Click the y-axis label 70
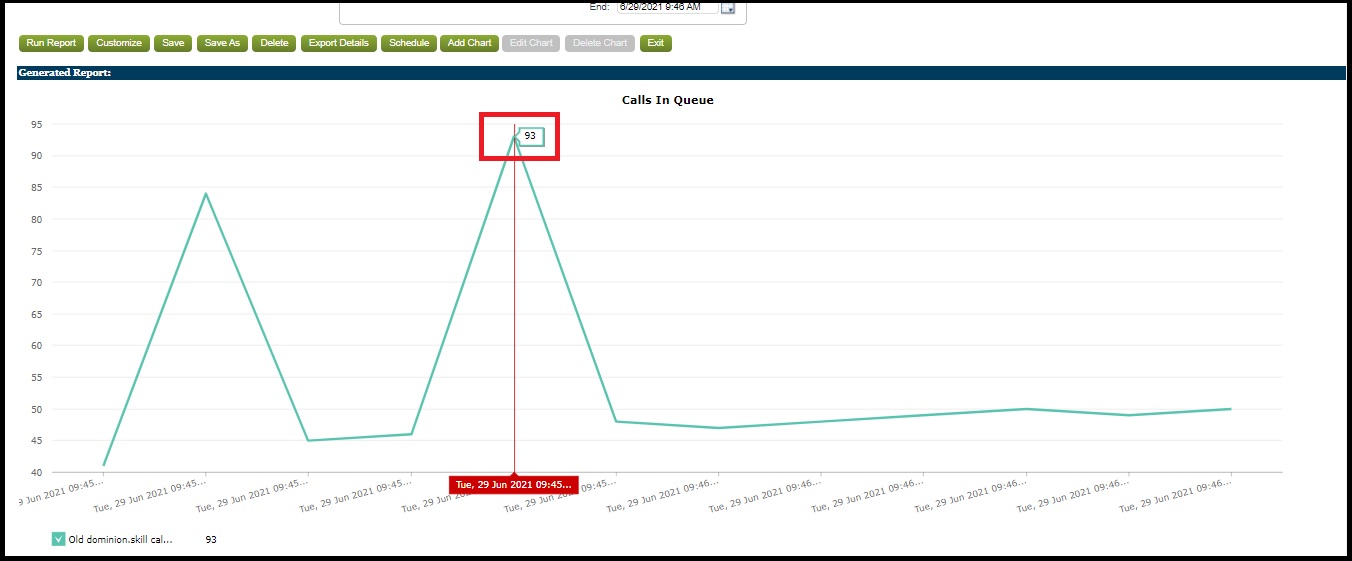The height and width of the screenshot is (561, 1352). coord(36,282)
